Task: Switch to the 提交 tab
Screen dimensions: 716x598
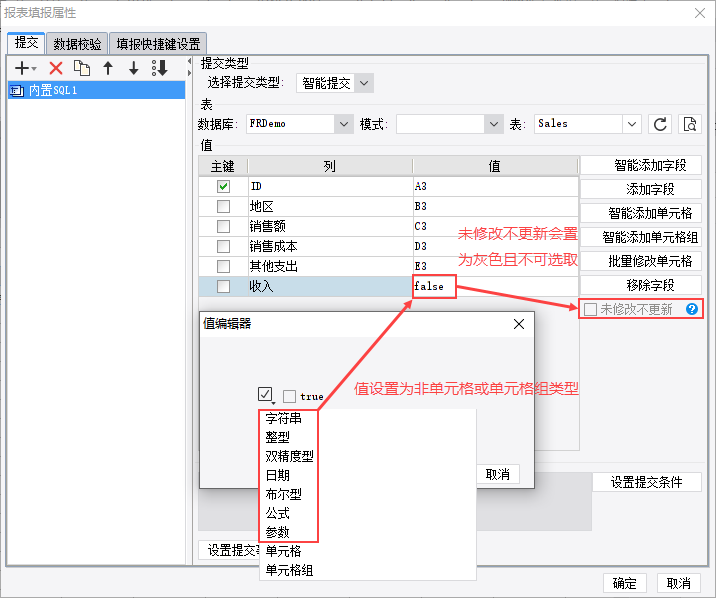Action: pos(26,43)
